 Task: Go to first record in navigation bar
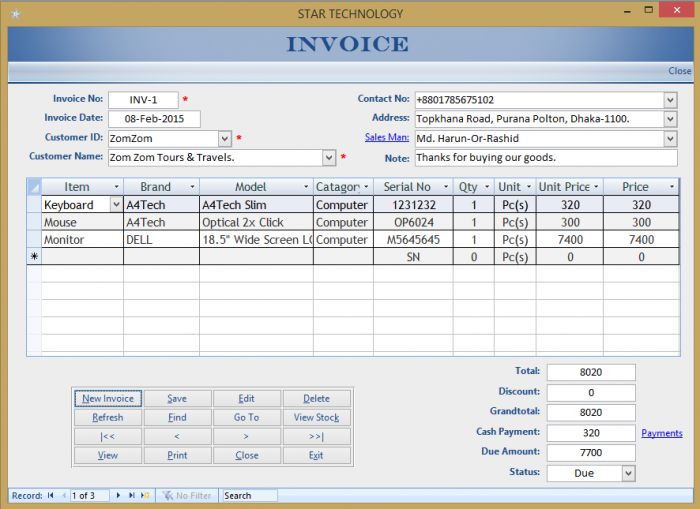tap(51, 495)
